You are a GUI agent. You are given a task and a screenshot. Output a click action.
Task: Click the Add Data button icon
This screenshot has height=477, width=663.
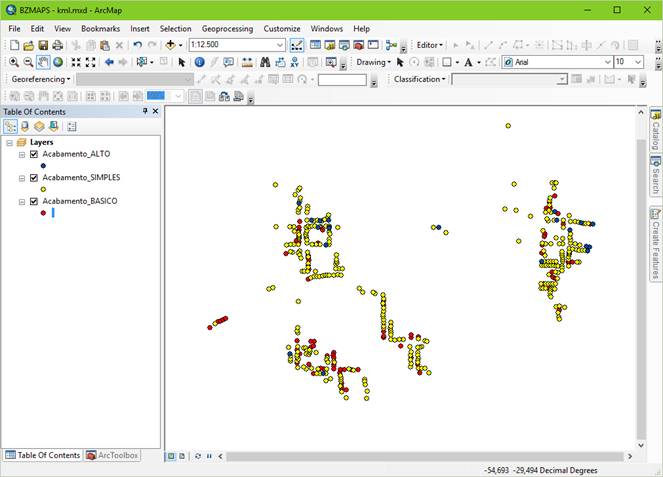(x=171, y=45)
